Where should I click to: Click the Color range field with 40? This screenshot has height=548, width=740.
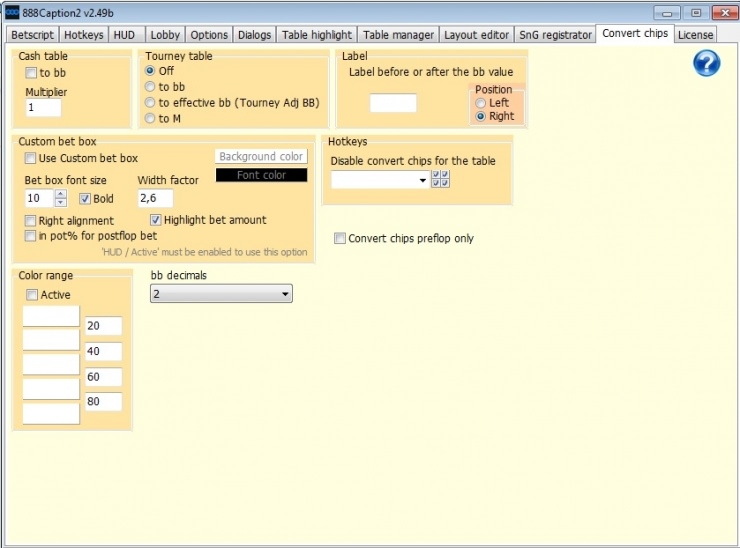tap(103, 351)
